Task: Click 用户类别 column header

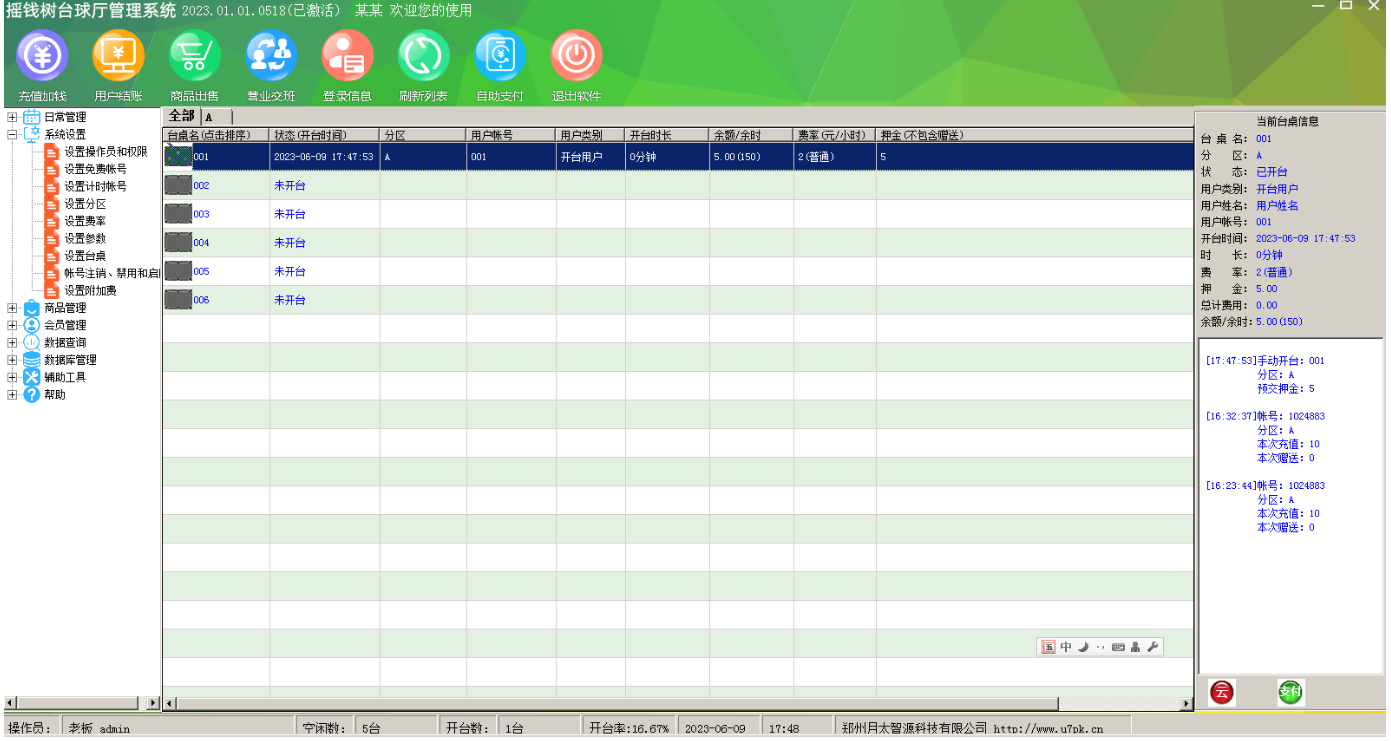Action: point(591,135)
